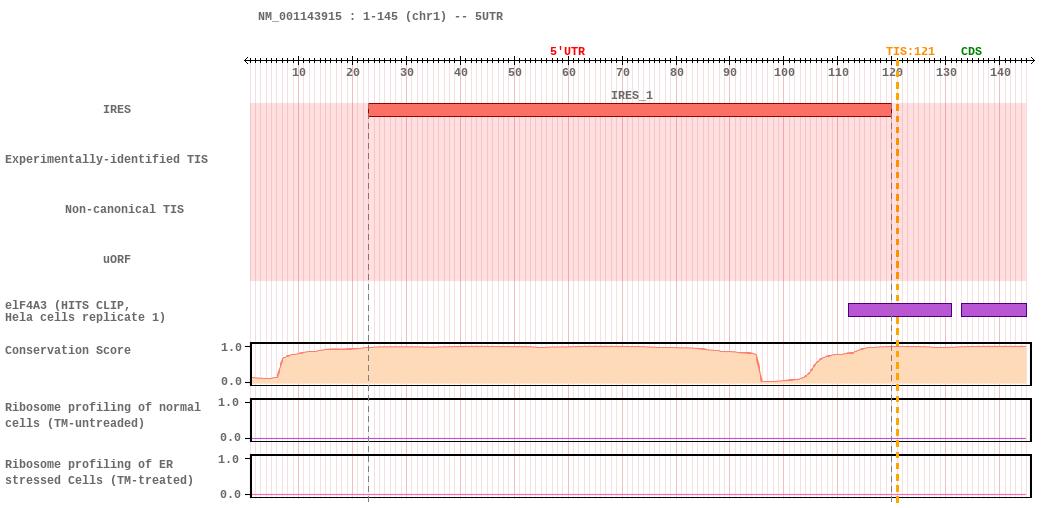Viewport: 1050px width, 508px height.
Task: Click the IRES_1 red bar
Action: point(629,110)
